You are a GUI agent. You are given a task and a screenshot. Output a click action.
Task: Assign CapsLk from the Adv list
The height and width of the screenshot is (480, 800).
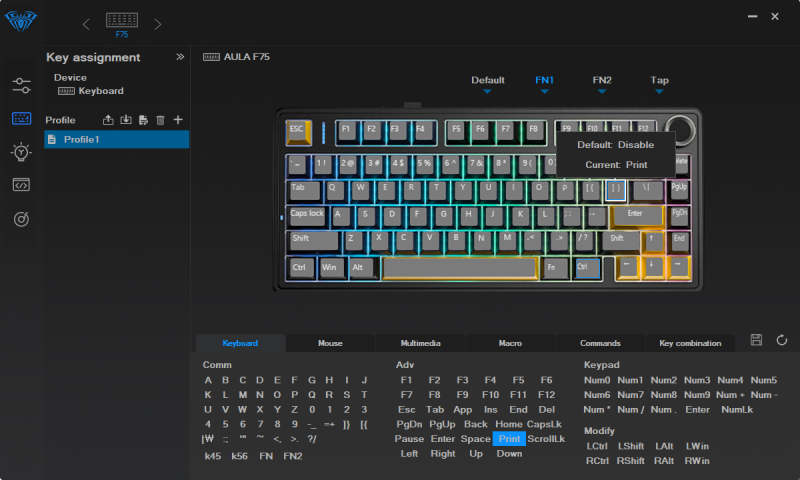click(544, 424)
